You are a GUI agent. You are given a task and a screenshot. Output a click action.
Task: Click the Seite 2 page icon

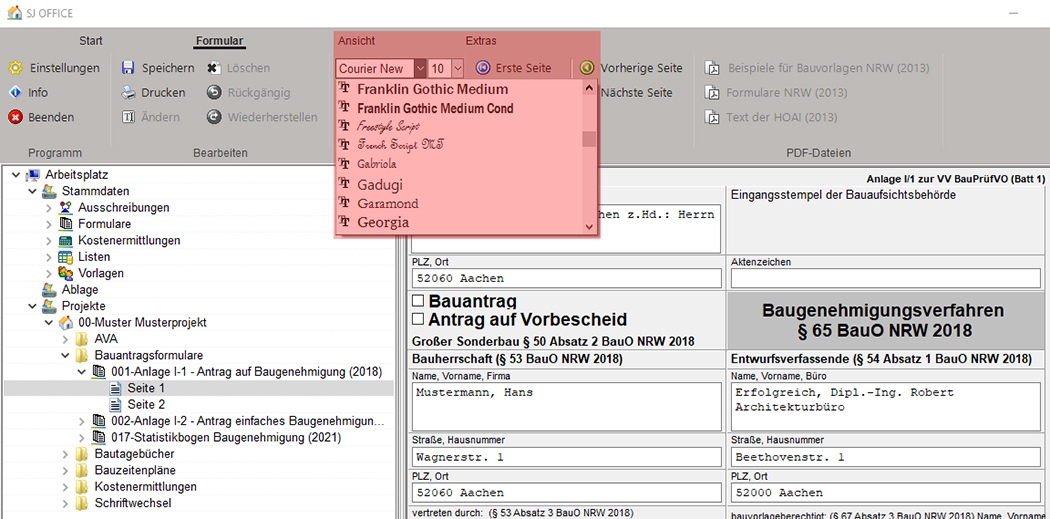115,404
